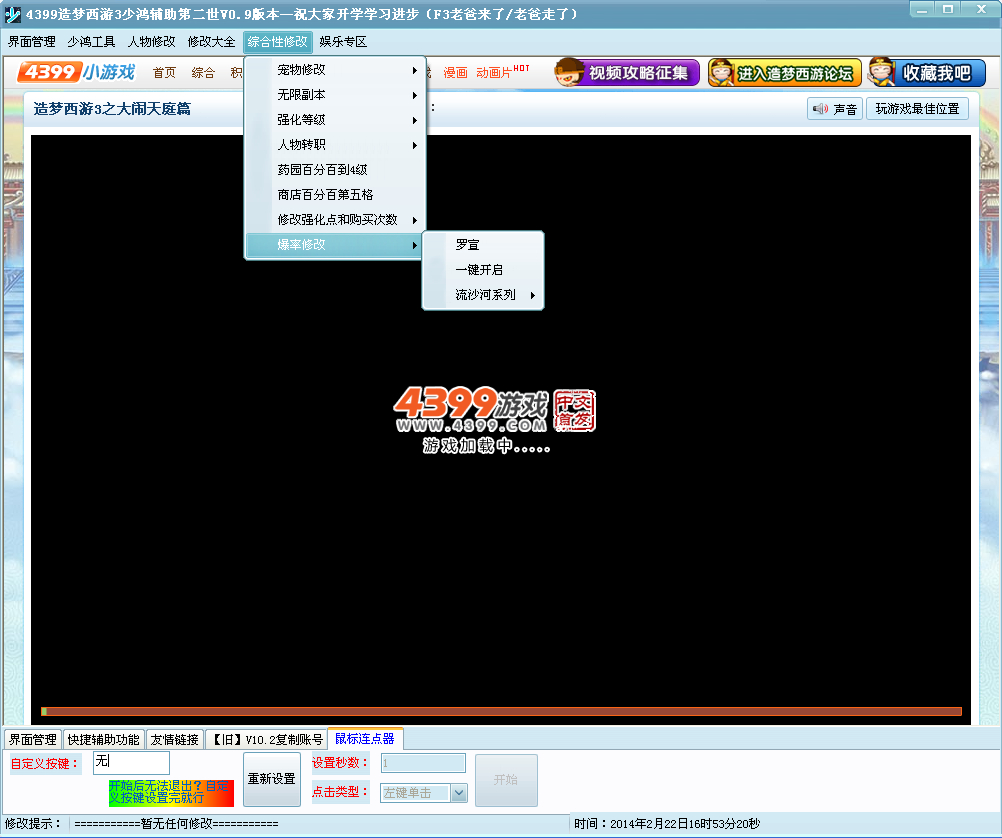The image size is (1002, 838).
Task: Open the 人物修改 menu
Action: coord(151,42)
